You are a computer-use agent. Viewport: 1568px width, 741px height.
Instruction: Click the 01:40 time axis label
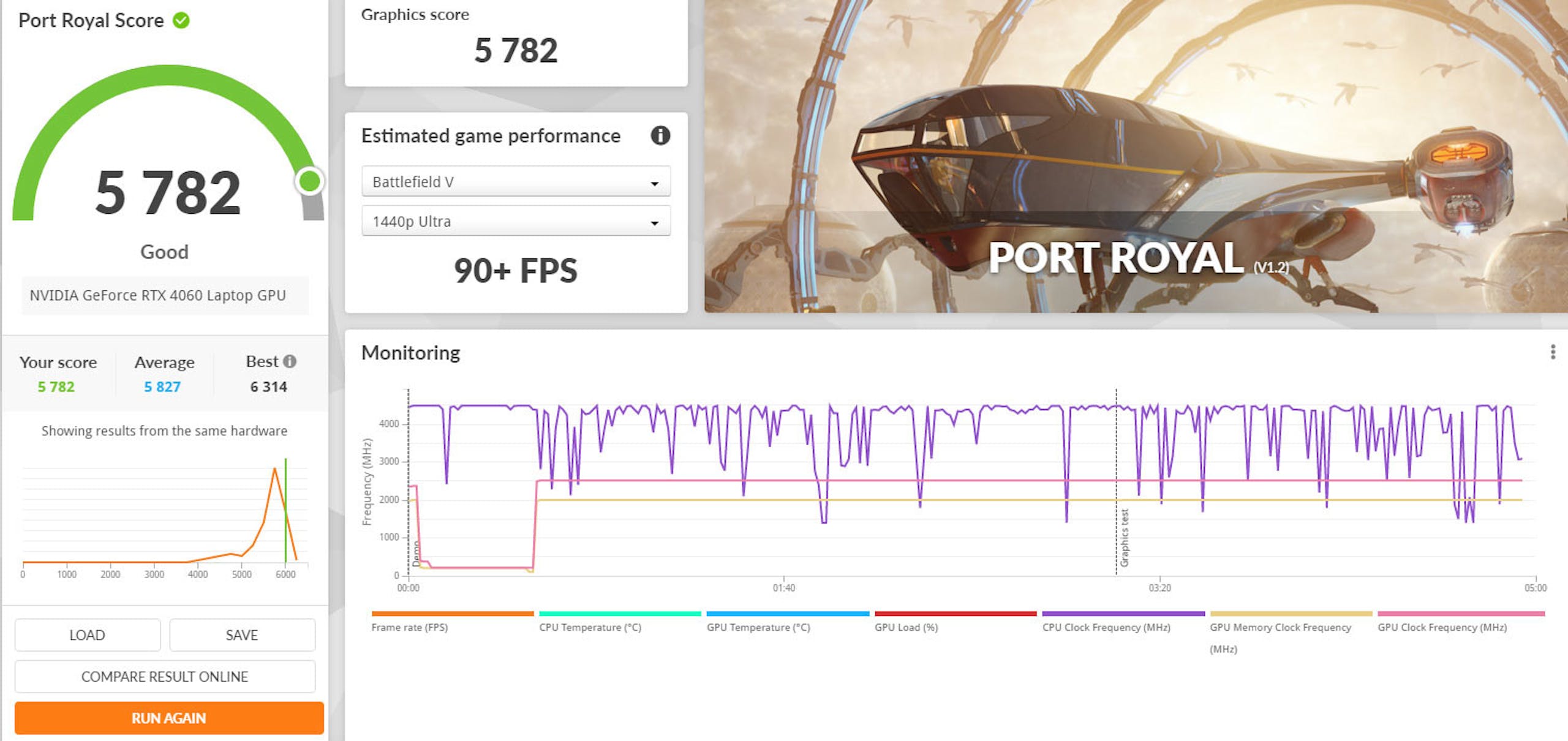tap(783, 588)
